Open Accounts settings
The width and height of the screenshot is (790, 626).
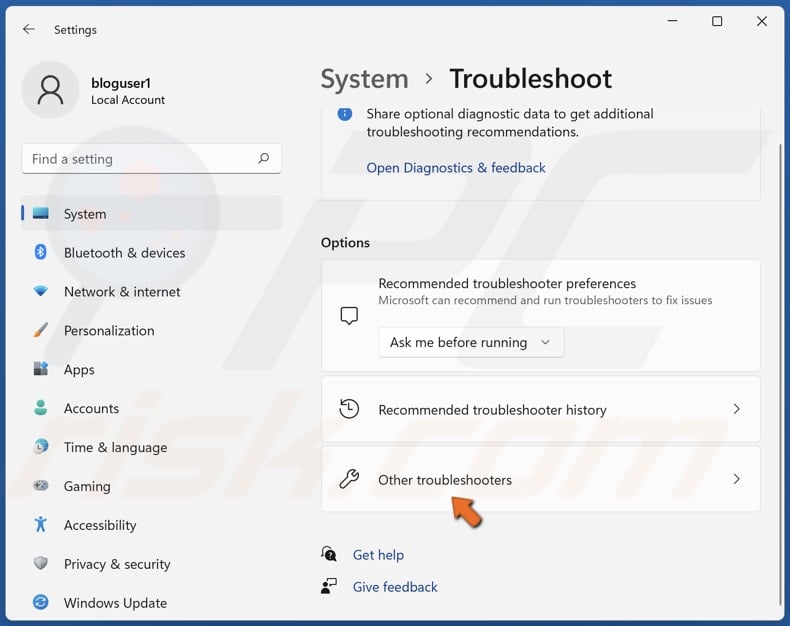pyautogui.click(x=151, y=408)
